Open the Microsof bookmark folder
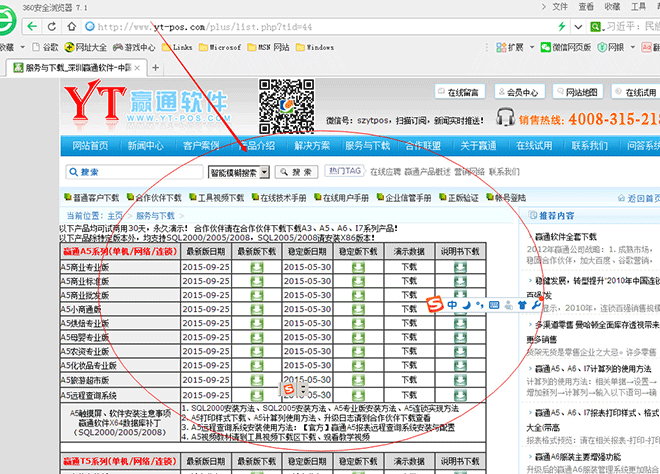Viewport: 660px width, 474px height. tap(220, 47)
